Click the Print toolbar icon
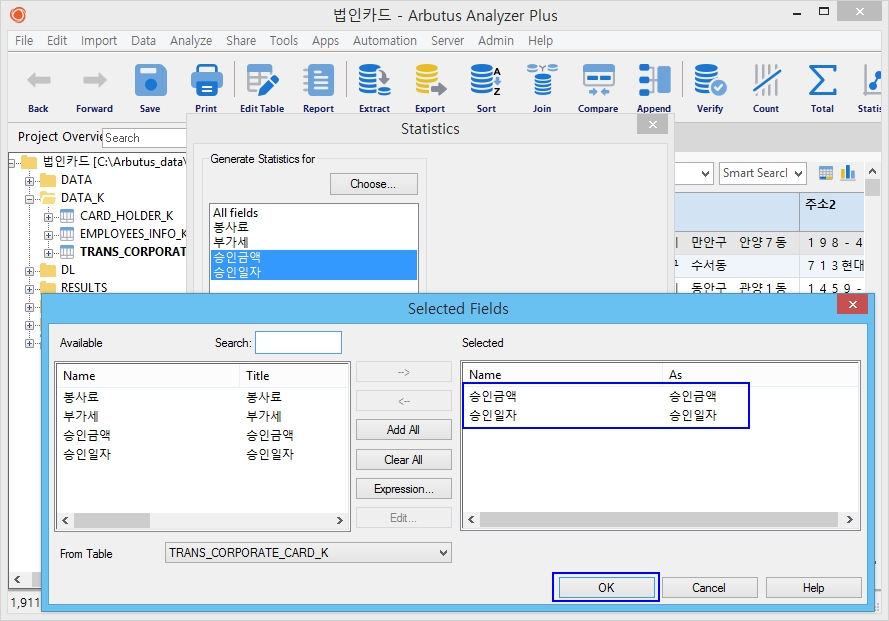 (206, 80)
